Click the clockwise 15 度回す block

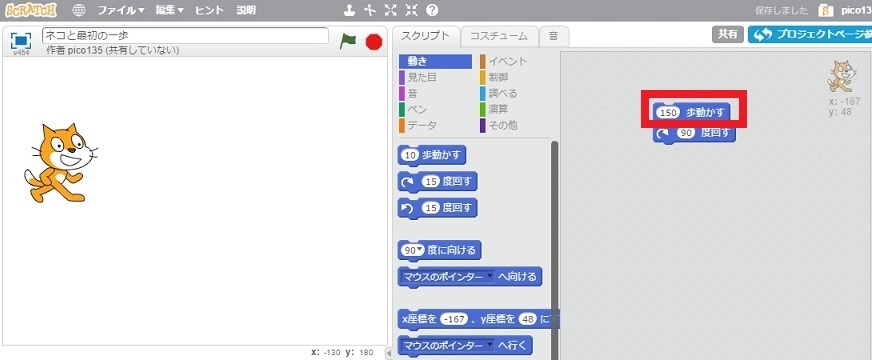[438, 181]
